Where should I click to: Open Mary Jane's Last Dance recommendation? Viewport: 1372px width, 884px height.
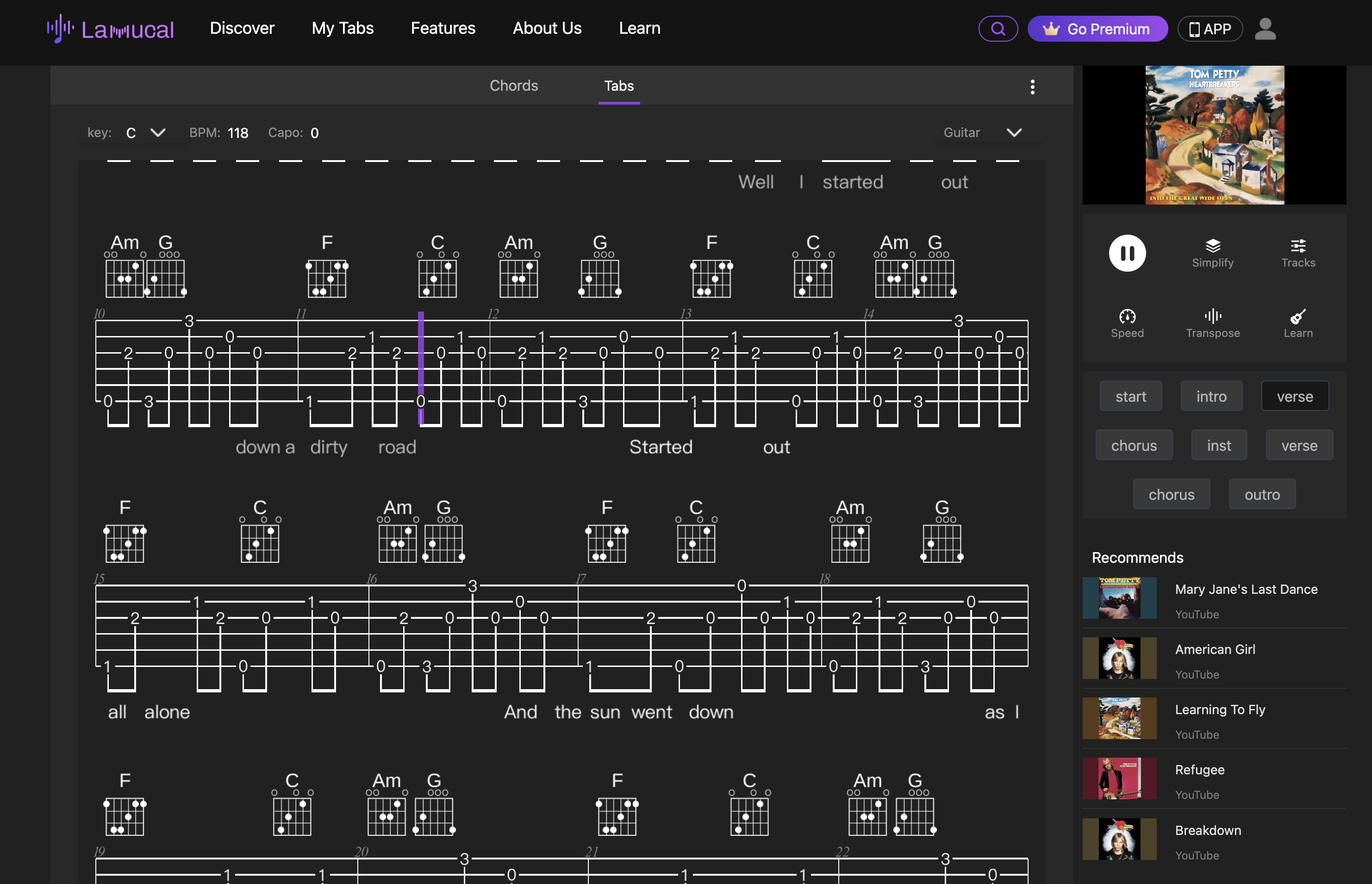(1246, 589)
